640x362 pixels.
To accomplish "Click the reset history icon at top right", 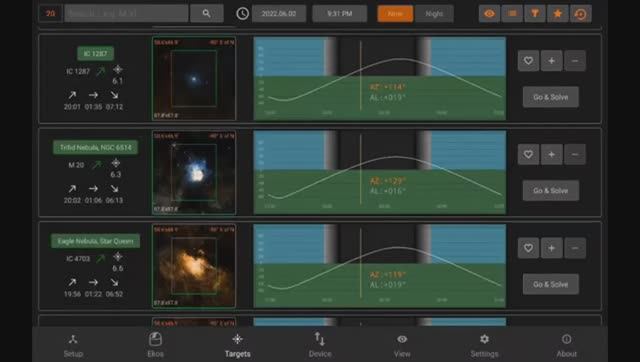I will coord(580,13).
